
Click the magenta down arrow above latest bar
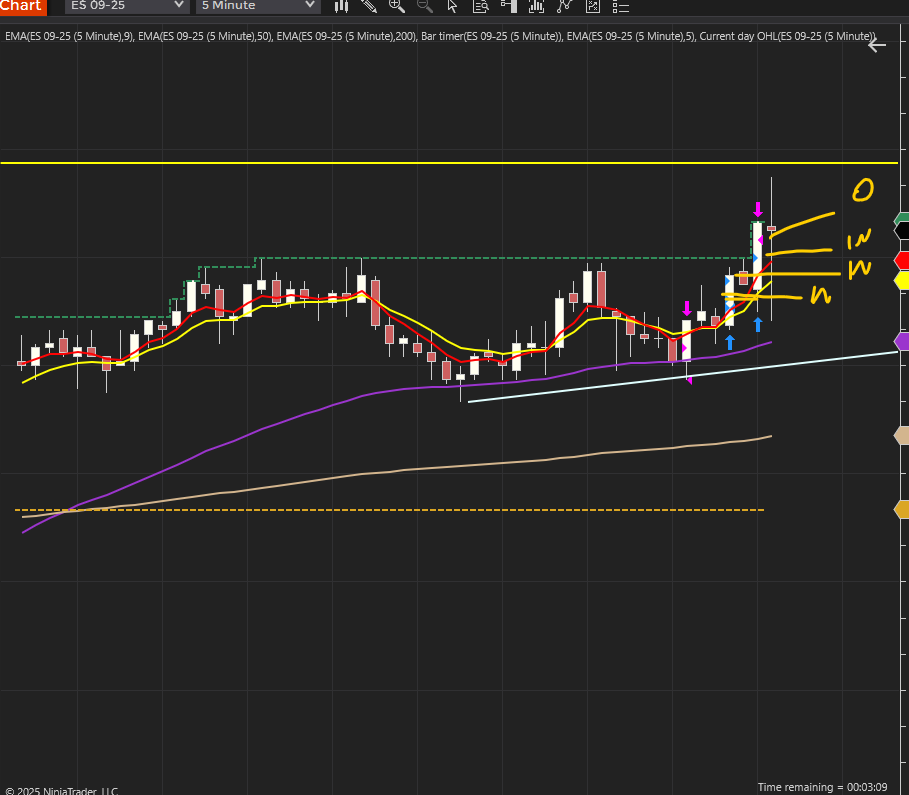pos(758,209)
